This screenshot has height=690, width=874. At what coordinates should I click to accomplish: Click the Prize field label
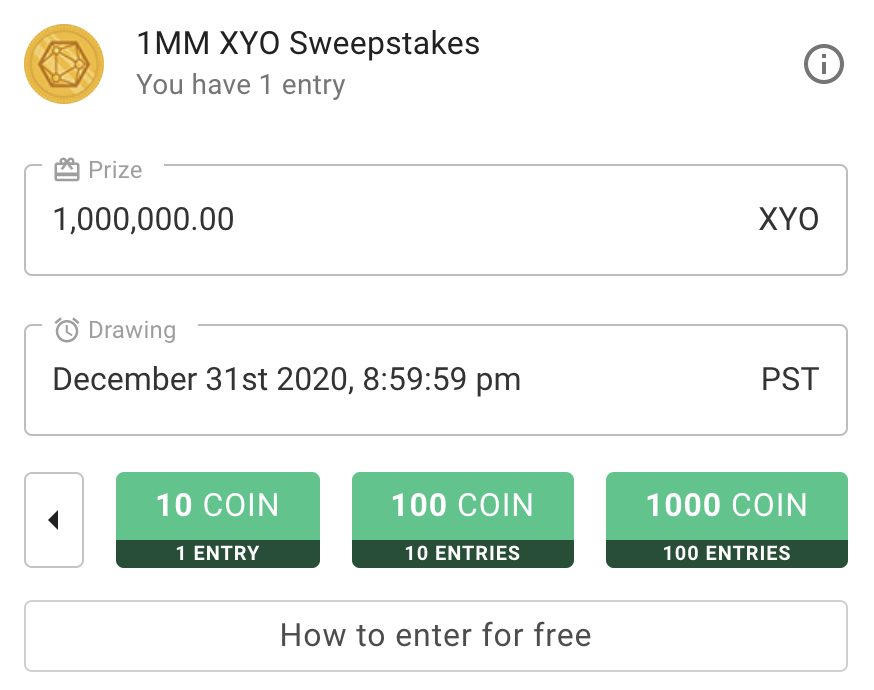(115, 170)
